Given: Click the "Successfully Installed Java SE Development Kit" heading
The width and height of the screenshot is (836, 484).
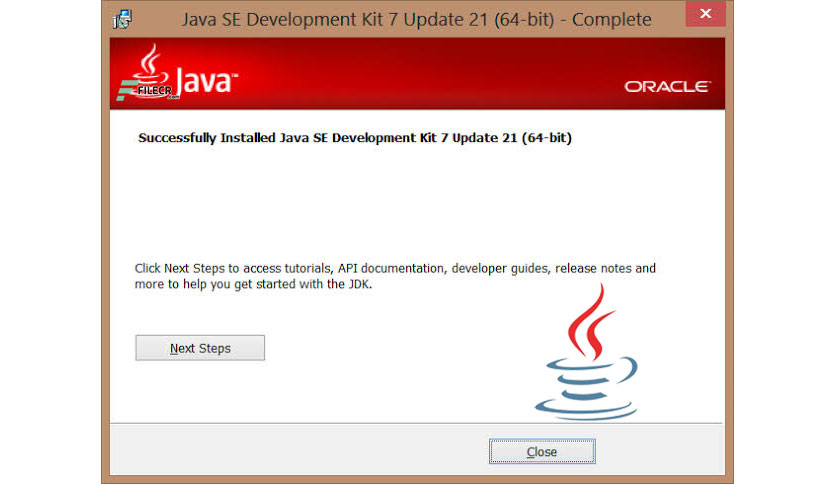Looking at the screenshot, I should 355,138.
